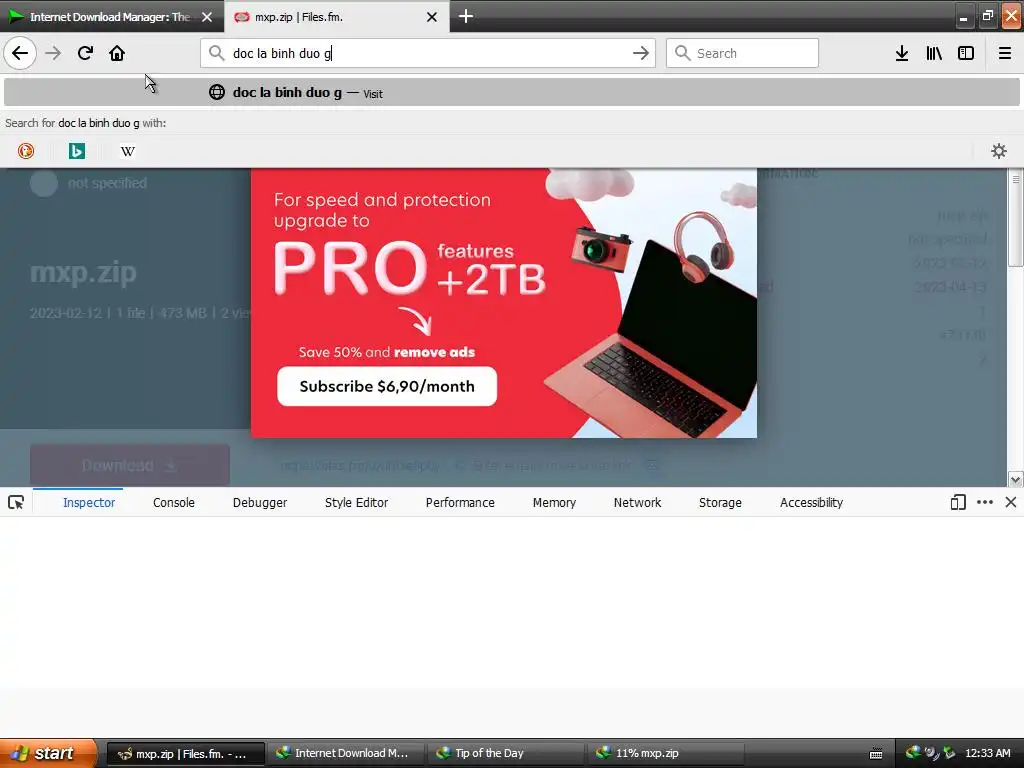Open the Network devtools tab

click(637, 502)
